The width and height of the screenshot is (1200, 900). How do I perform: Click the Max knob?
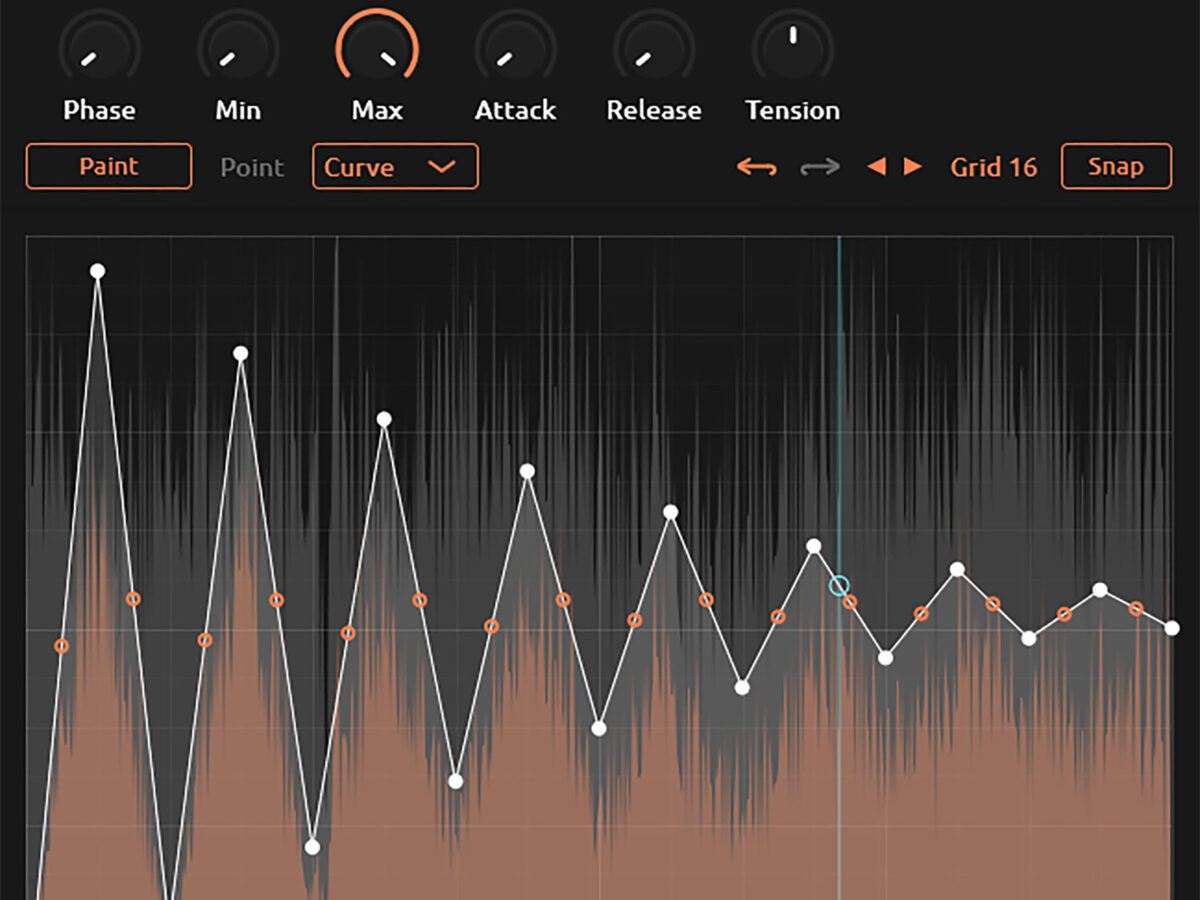click(x=377, y=48)
